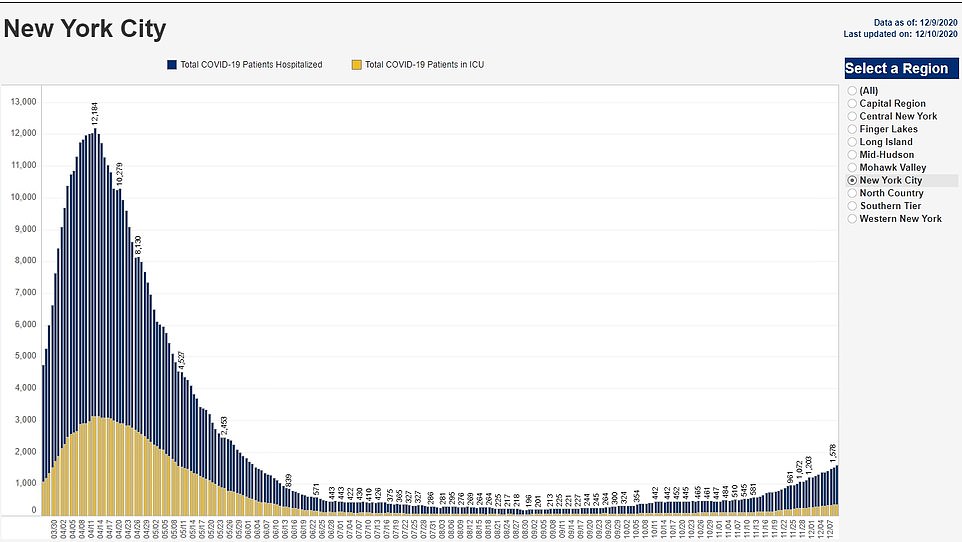Click the 03/30 x-axis date label
Screen dimensions: 962x542
[x=54, y=530]
